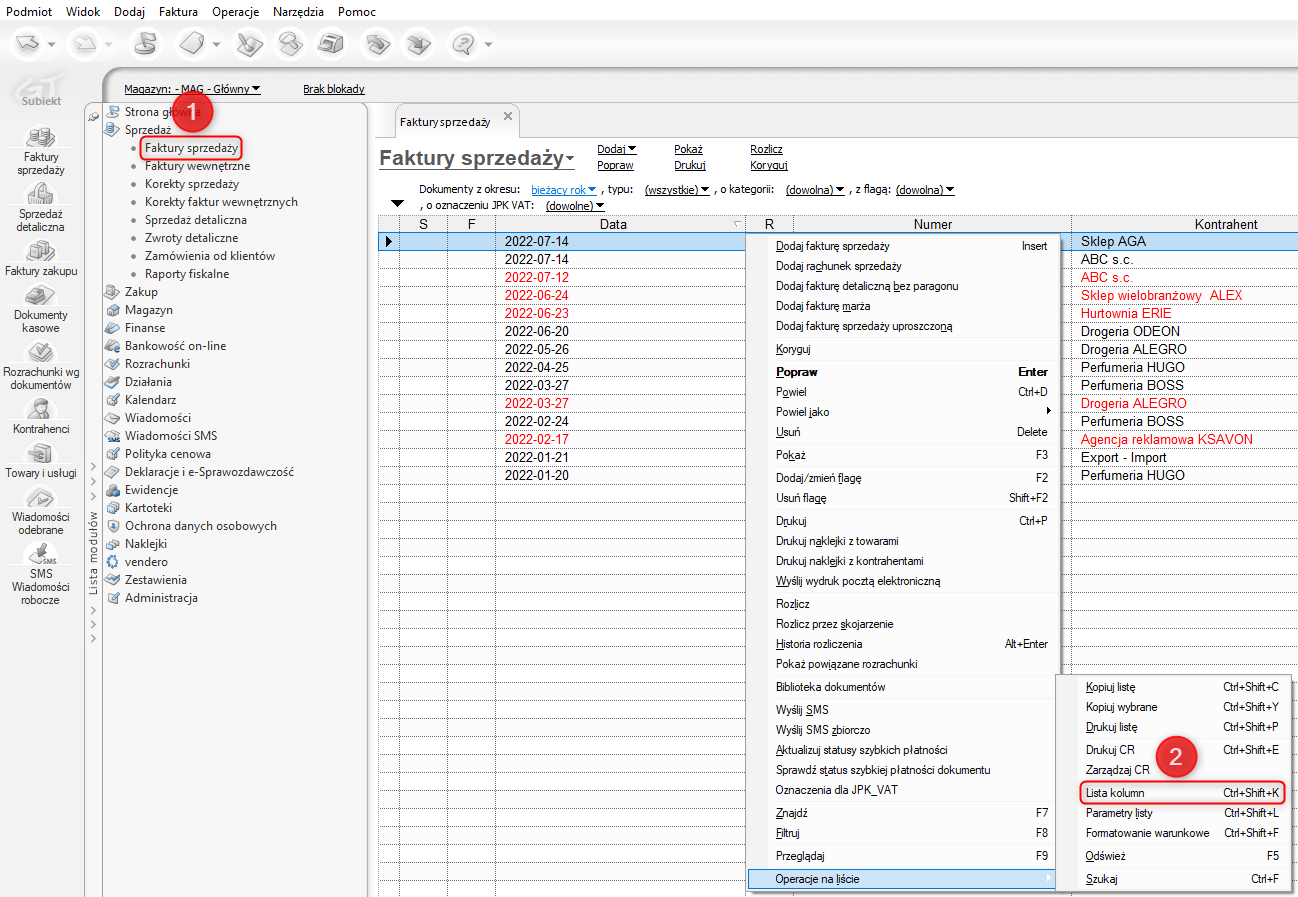
Task: Click the help question mark toolbar icon
Action: click(463, 45)
